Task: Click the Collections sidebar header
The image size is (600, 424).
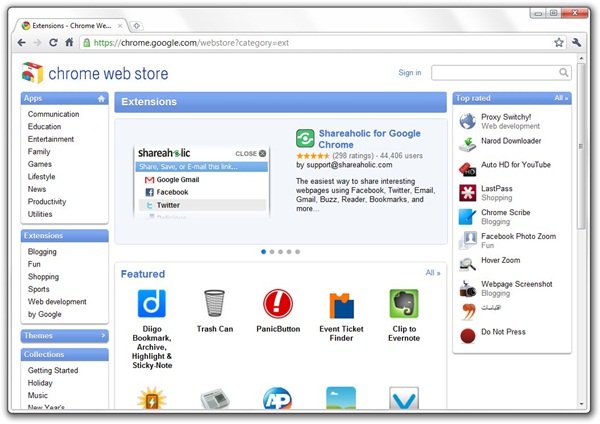Action: tap(65, 354)
